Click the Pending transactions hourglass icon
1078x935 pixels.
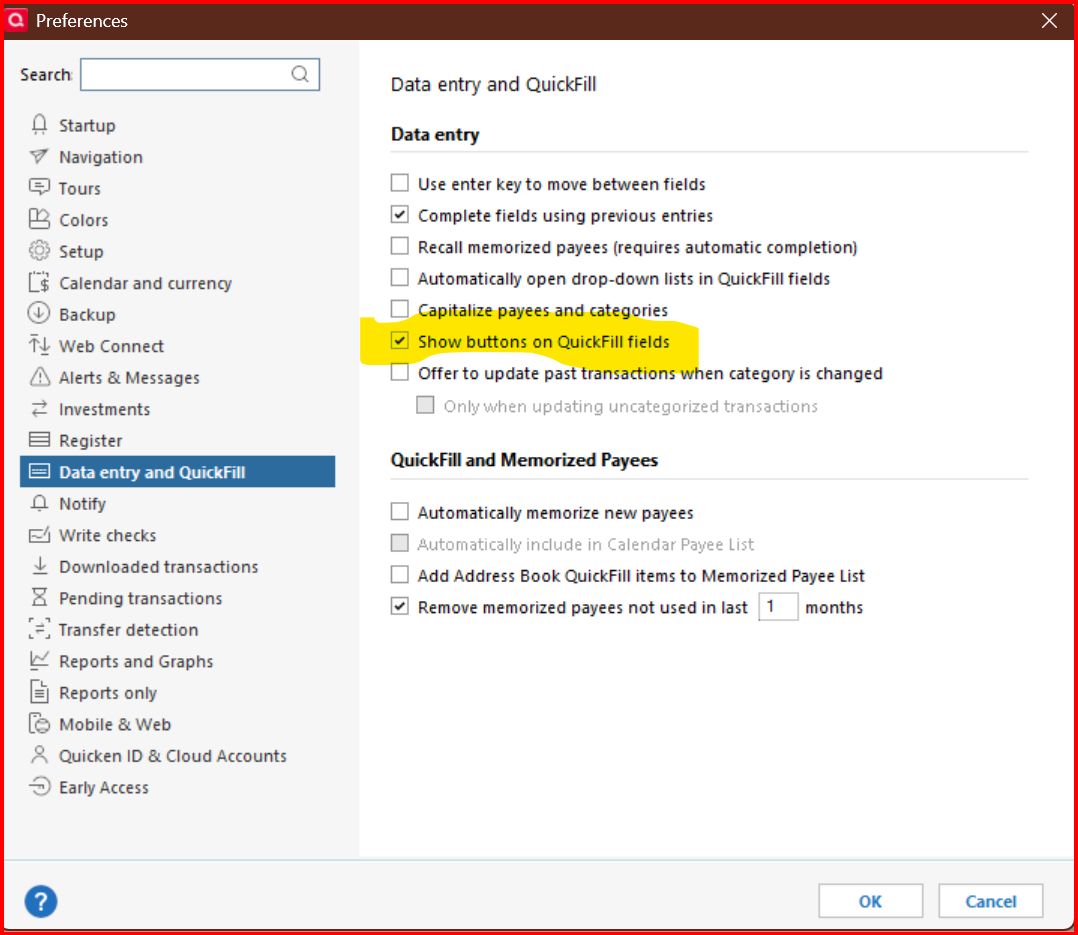[x=39, y=597]
